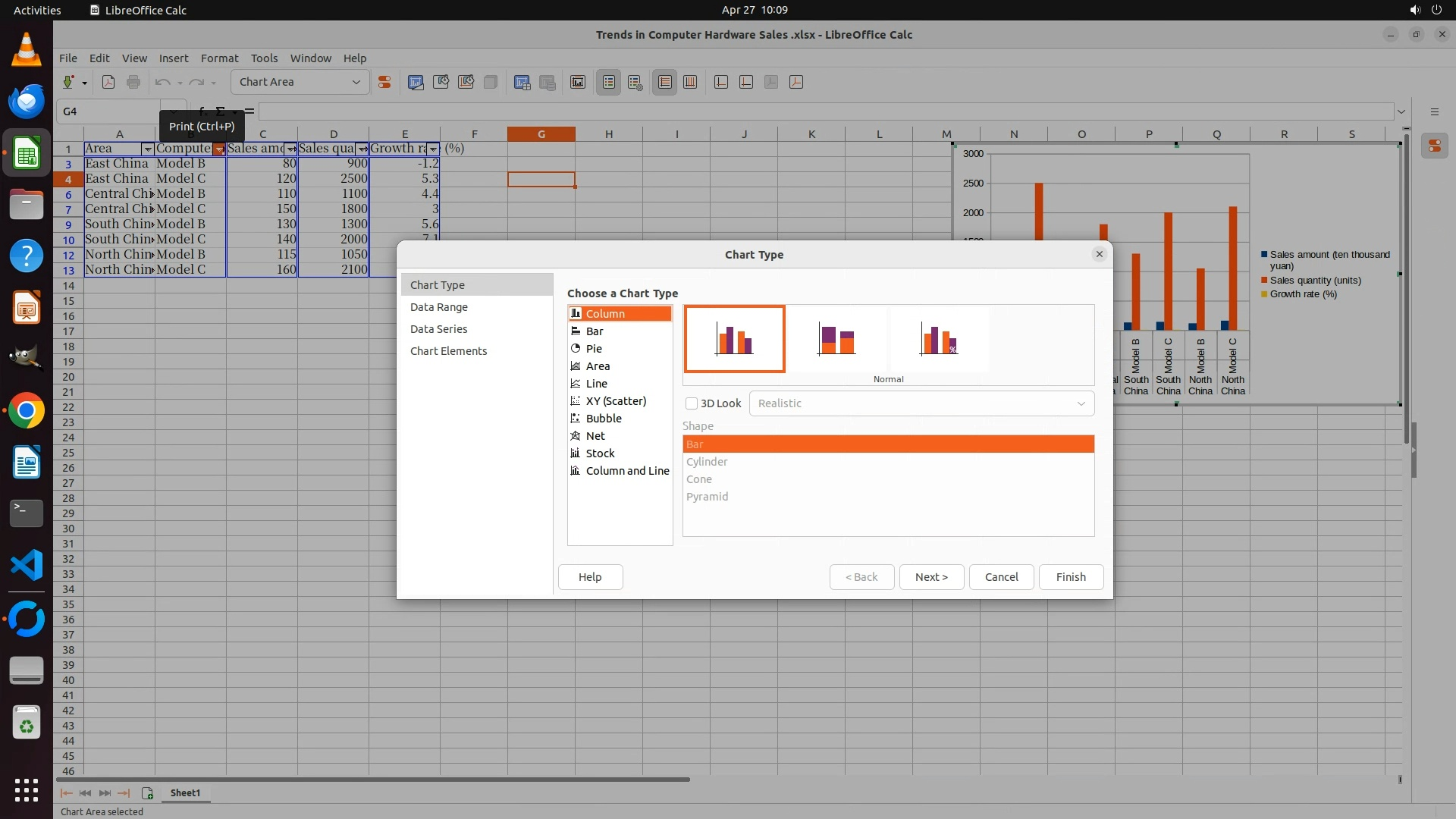This screenshot has height=819, width=1456.
Task: Toggle Computer column autofilter button
Action: (x=219, y=149)
